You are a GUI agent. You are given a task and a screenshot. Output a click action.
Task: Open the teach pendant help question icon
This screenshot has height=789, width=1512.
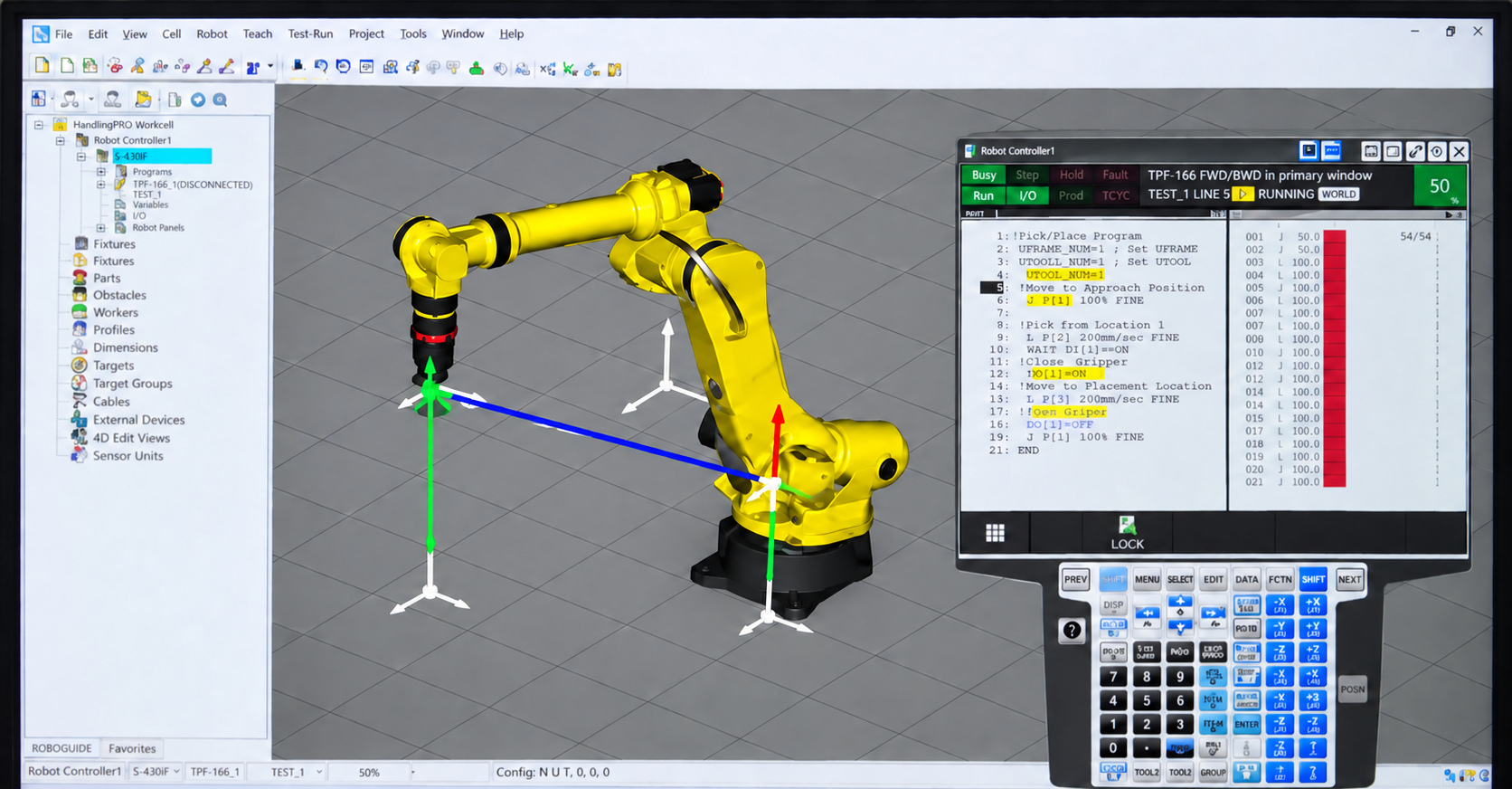coord(1072,631)
